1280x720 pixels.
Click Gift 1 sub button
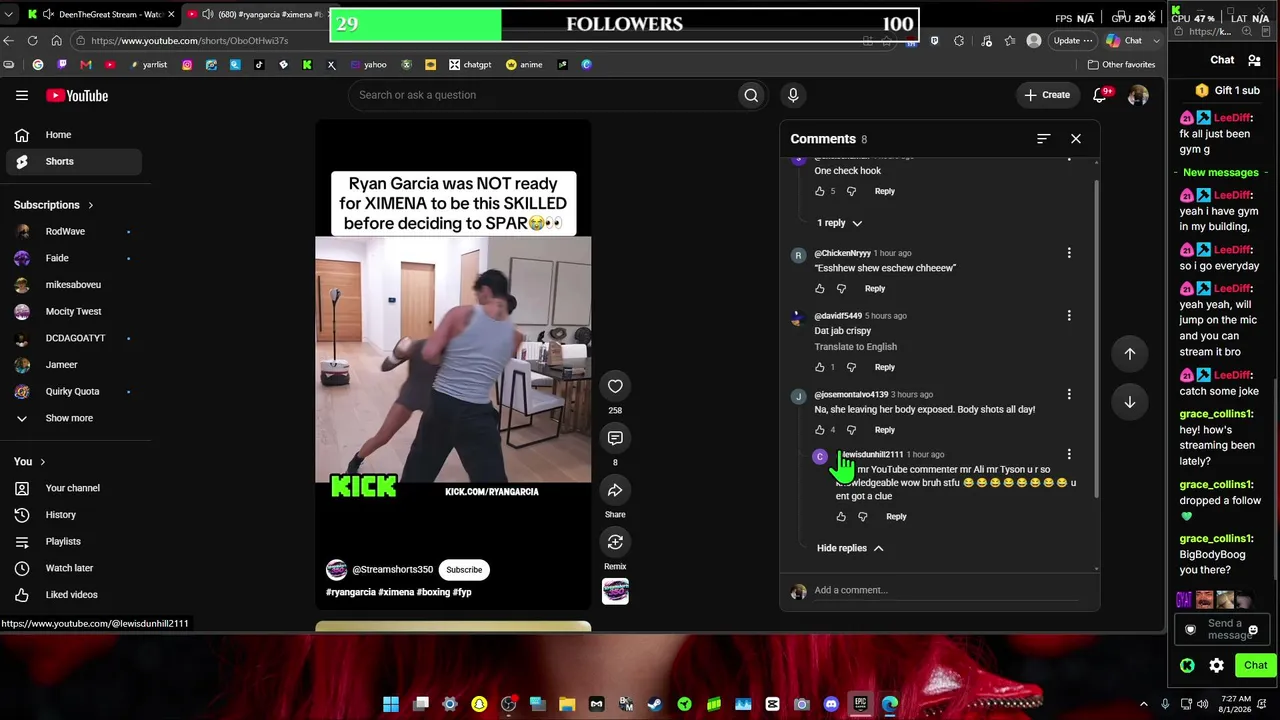[x=1227, y=90]
